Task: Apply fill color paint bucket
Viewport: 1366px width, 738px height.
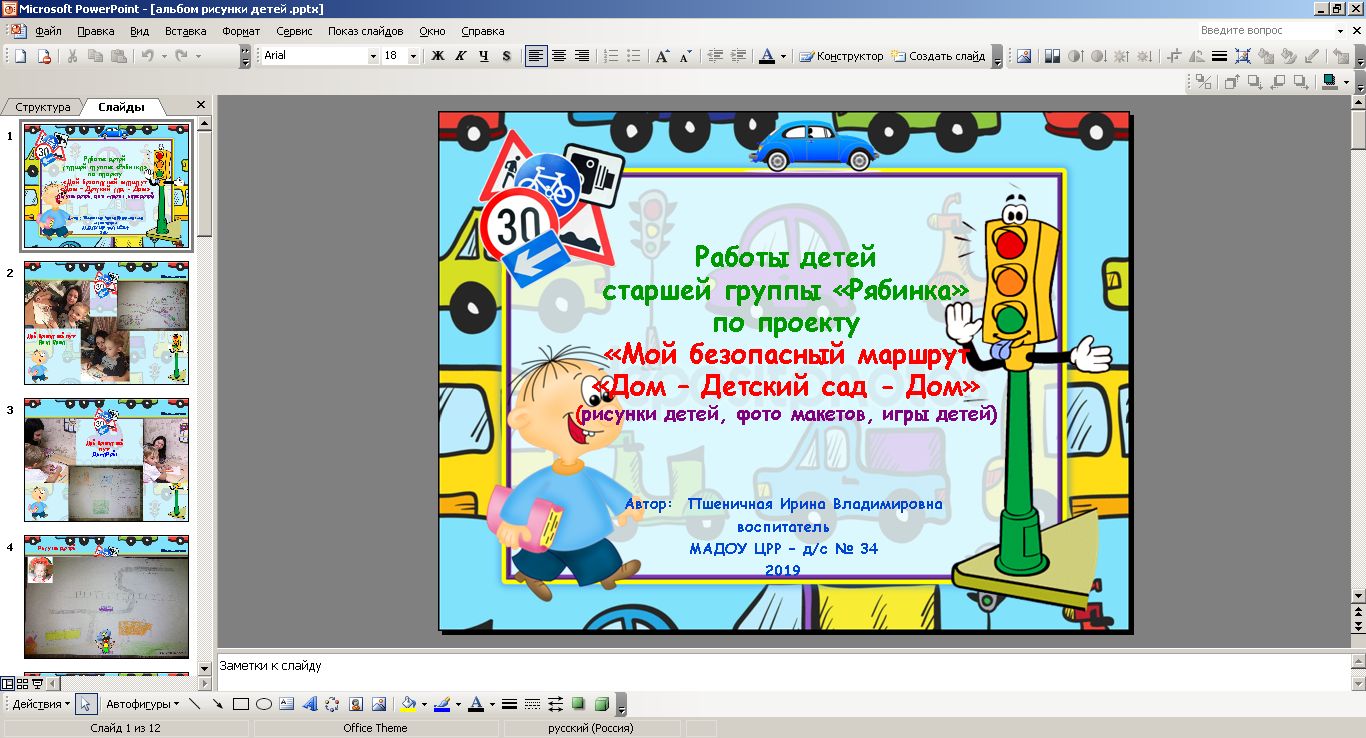Action: pos(408,704)
